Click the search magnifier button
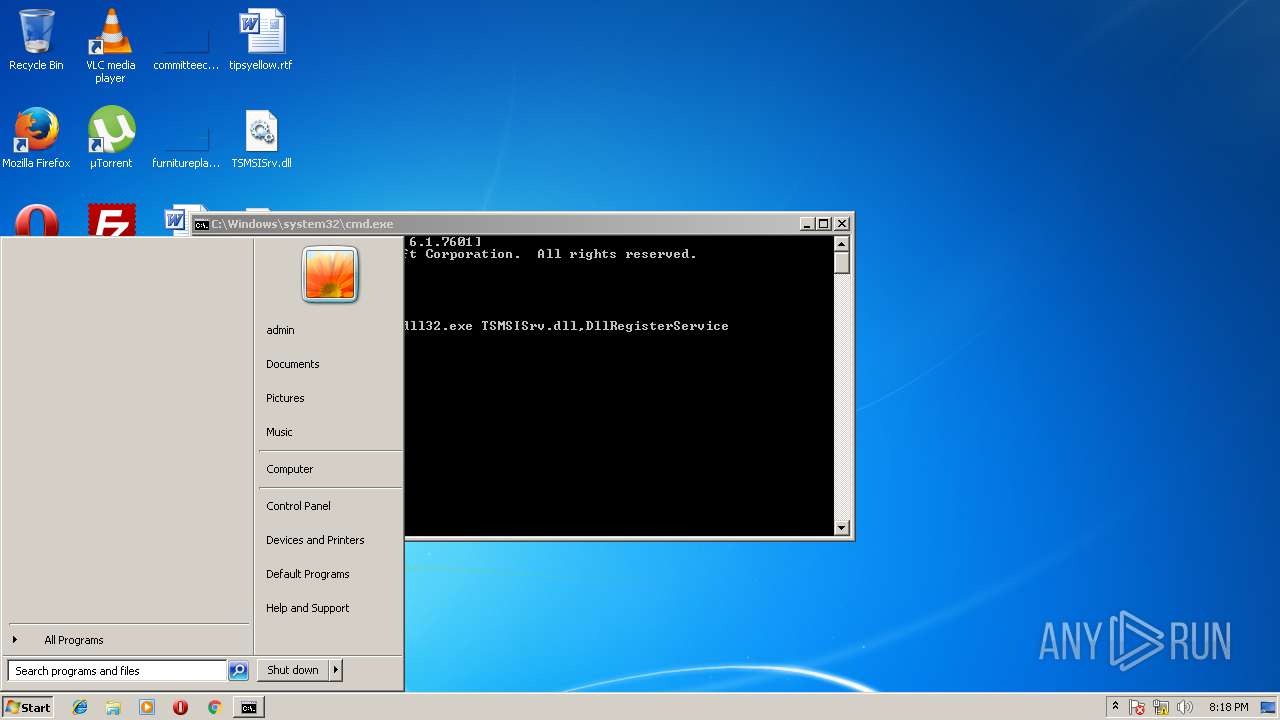This screenshot has width=1280, height=720. pyautogui.click(x=238, y=671)
